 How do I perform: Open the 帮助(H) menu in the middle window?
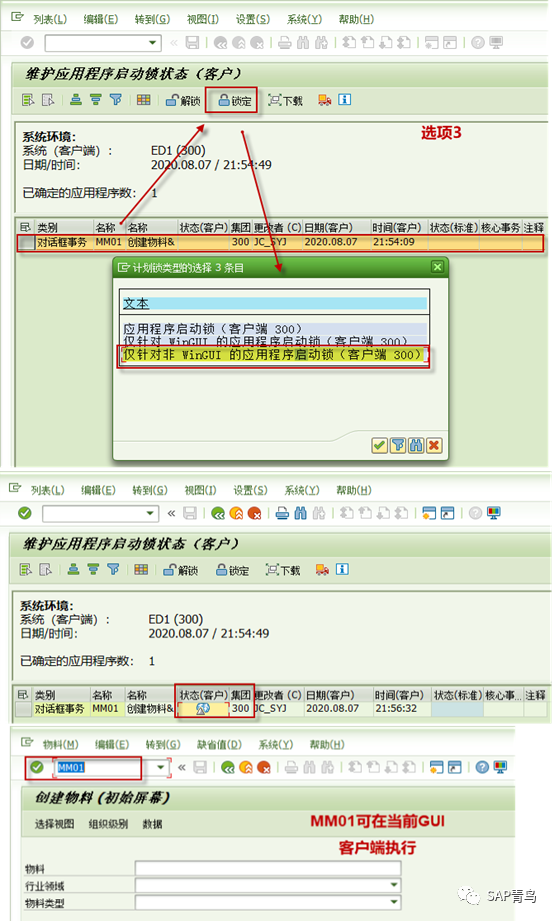click(354, 490)
